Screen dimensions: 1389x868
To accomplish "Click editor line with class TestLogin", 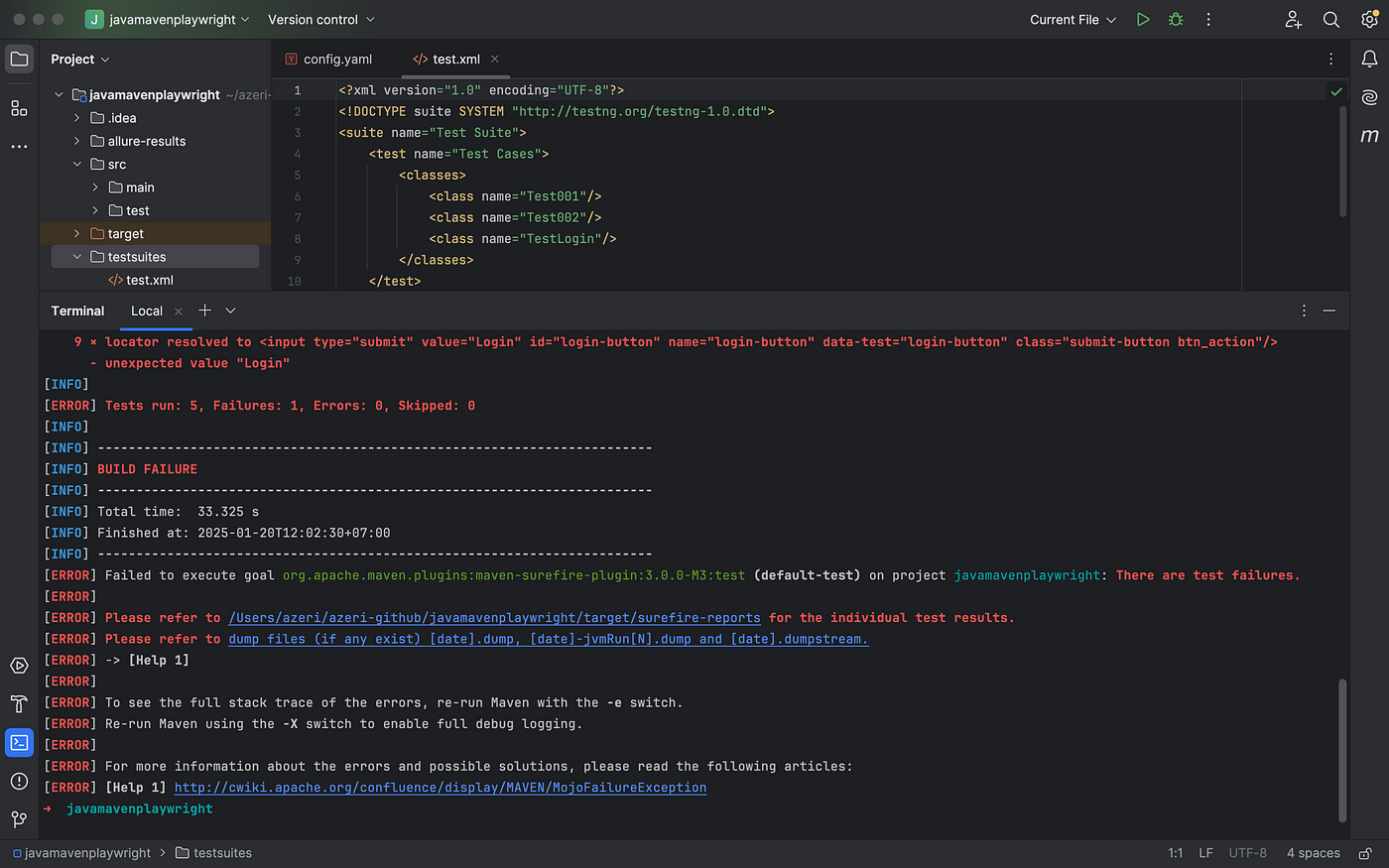I will coord(522,239).
